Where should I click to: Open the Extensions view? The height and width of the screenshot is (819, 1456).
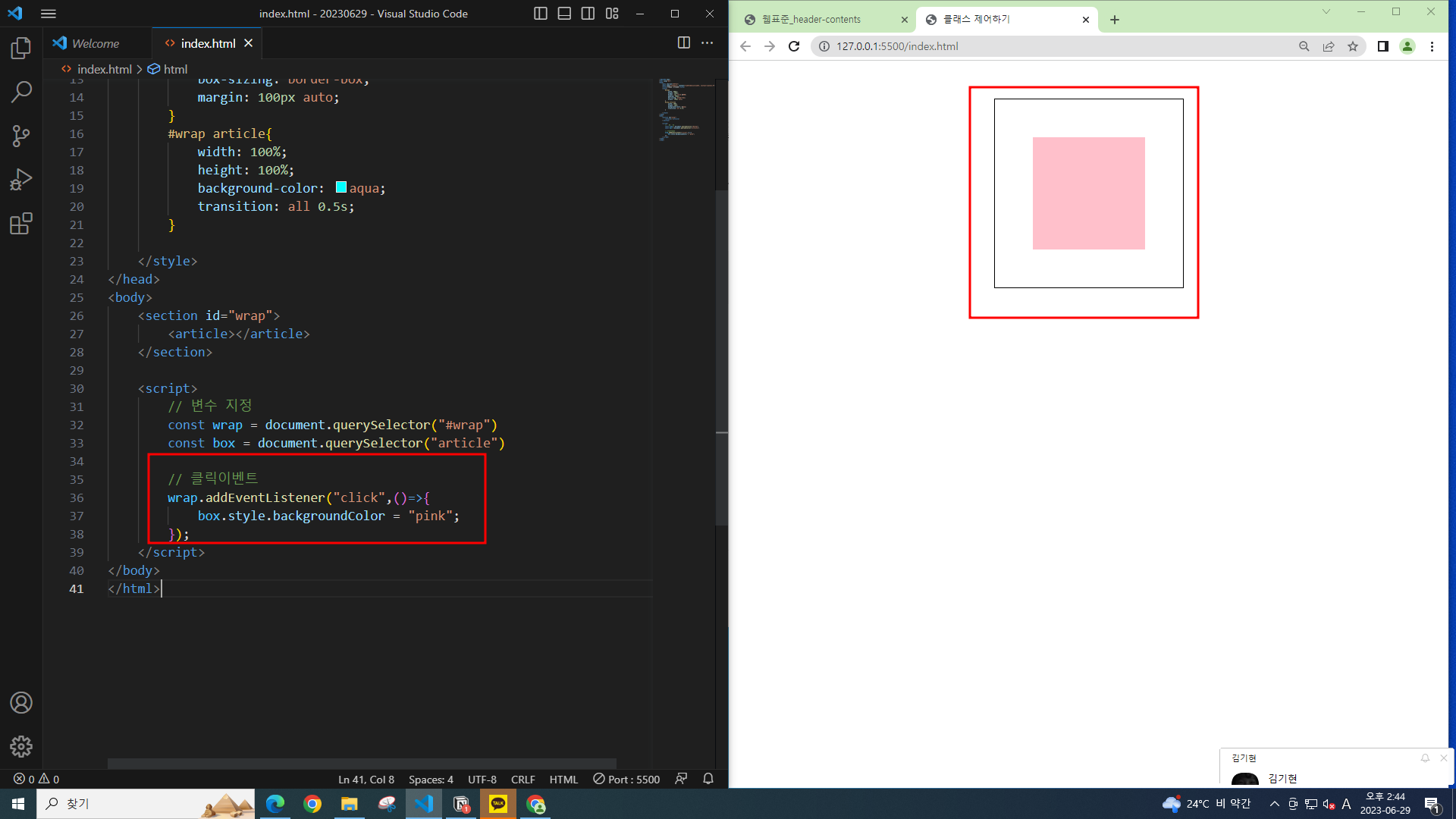tap(21, 224)
